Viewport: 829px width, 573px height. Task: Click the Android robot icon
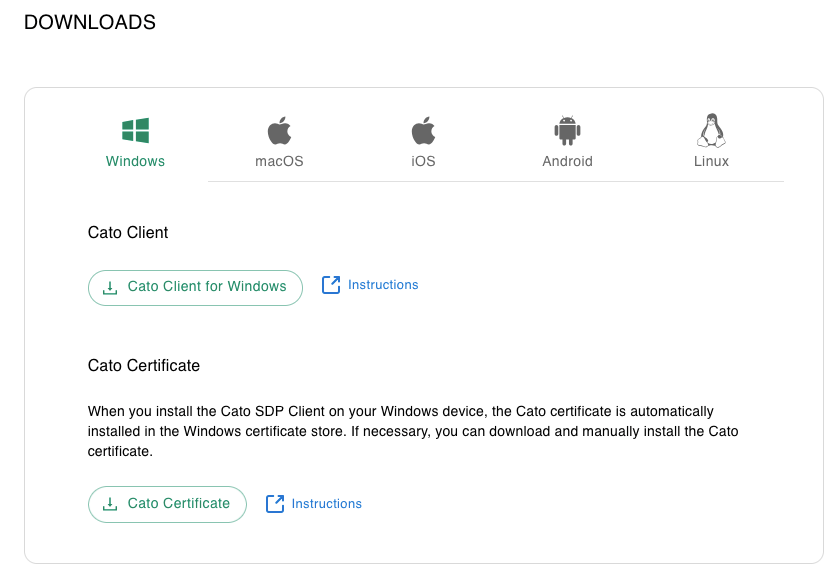[567, 131]
